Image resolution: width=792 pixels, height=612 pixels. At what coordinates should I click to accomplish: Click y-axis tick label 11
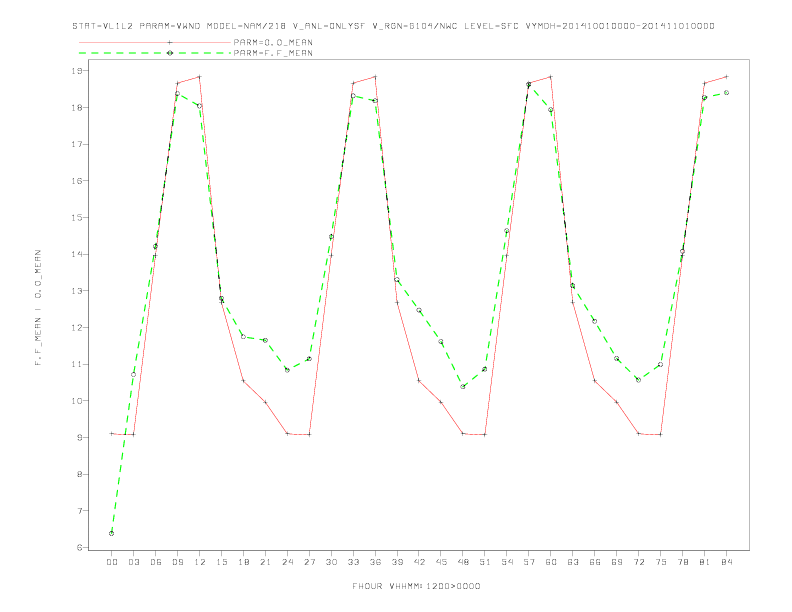(x=76, y=364)
